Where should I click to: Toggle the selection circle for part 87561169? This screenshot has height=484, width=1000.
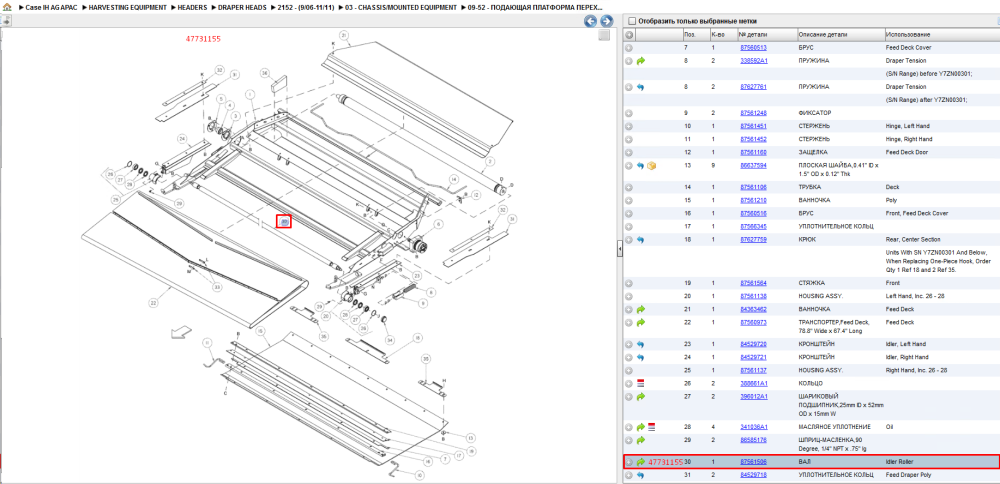tap(629, 152)
